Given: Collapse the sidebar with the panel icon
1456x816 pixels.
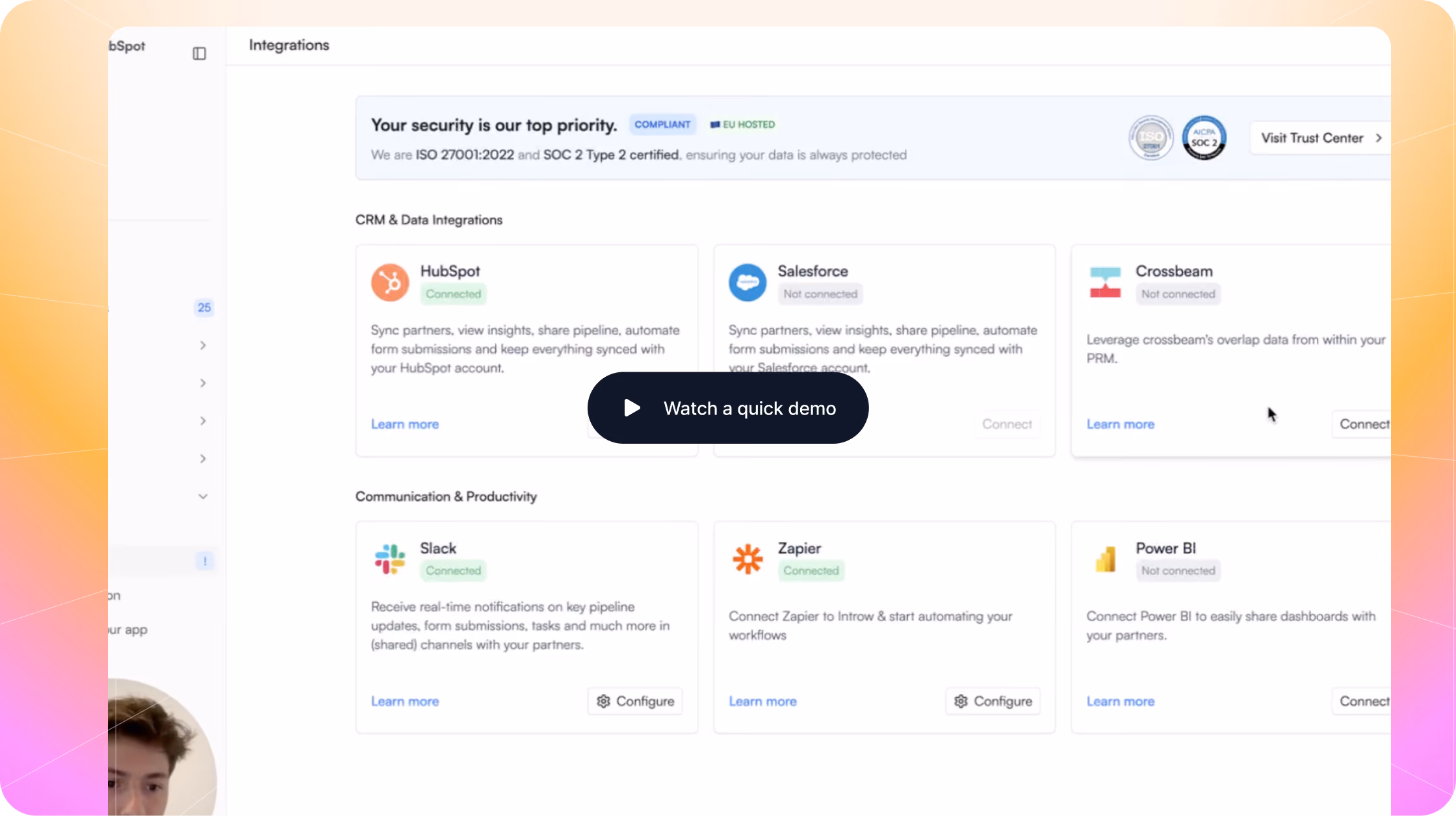Looking at the screenshot, I should tap(200, 53).
